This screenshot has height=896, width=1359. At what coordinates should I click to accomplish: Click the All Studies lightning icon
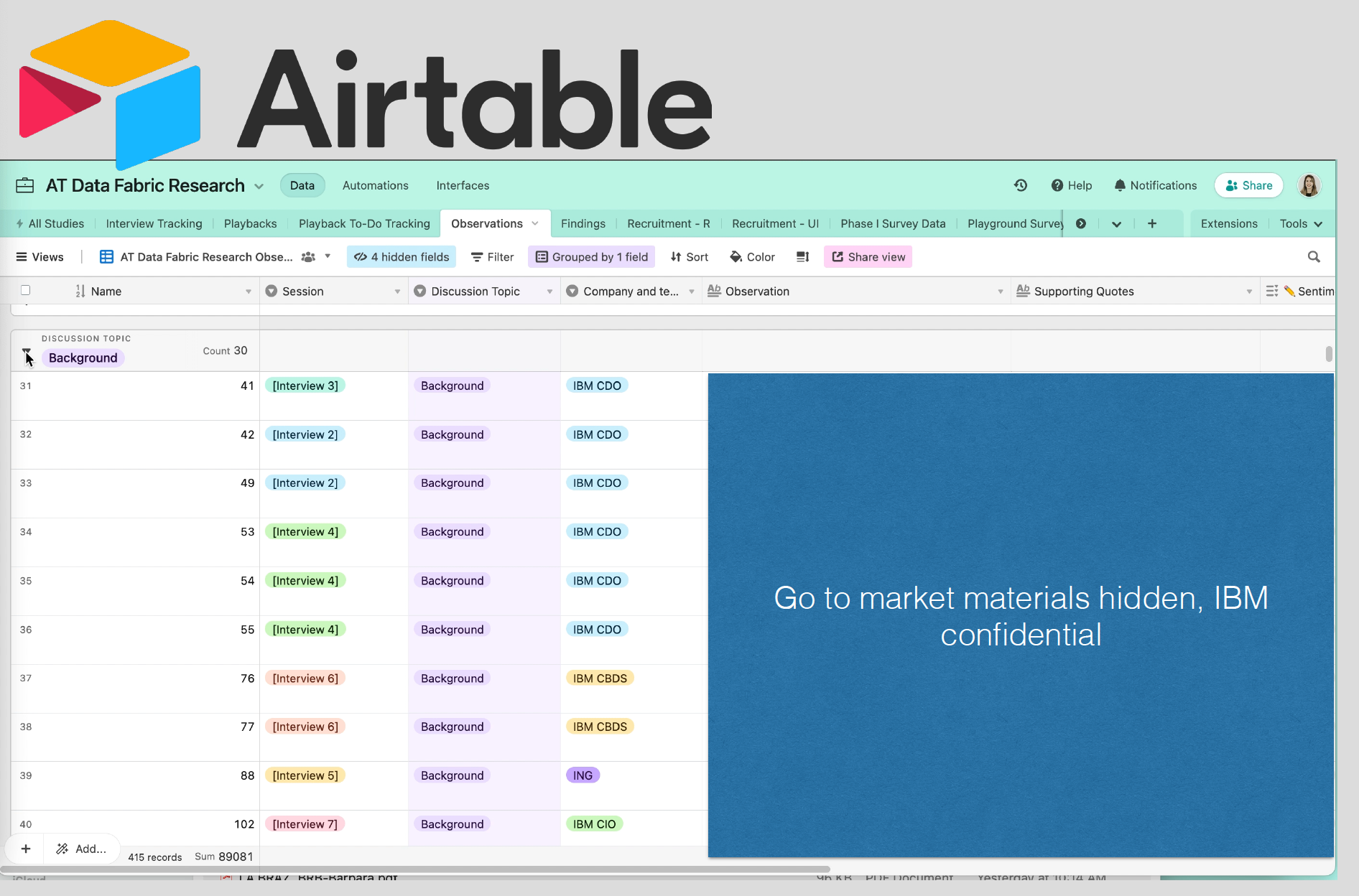point(19,223)
